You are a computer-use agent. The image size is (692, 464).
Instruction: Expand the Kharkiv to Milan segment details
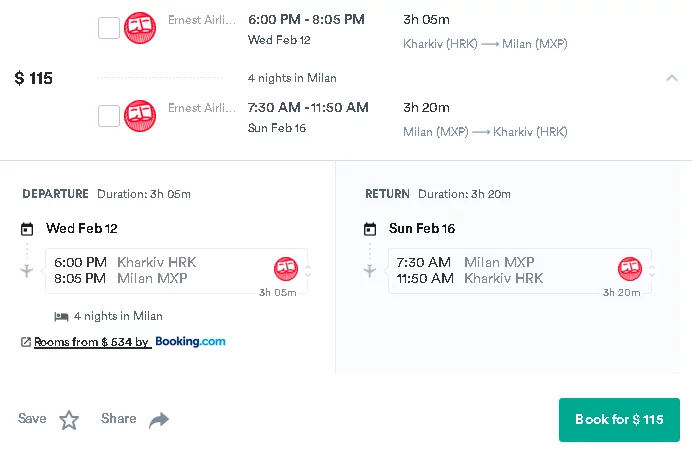point(308,270)
